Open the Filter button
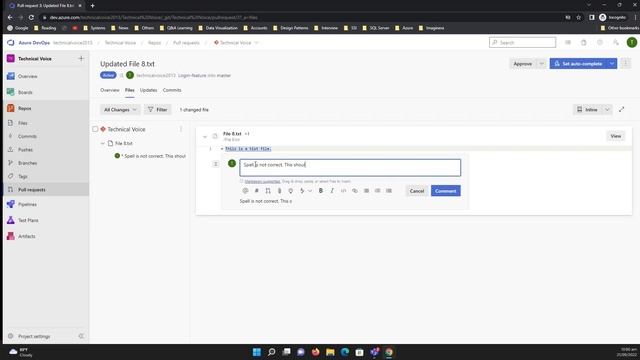This screenshot has width=640, height=360. pyautogui.click(x=158, y=109)
